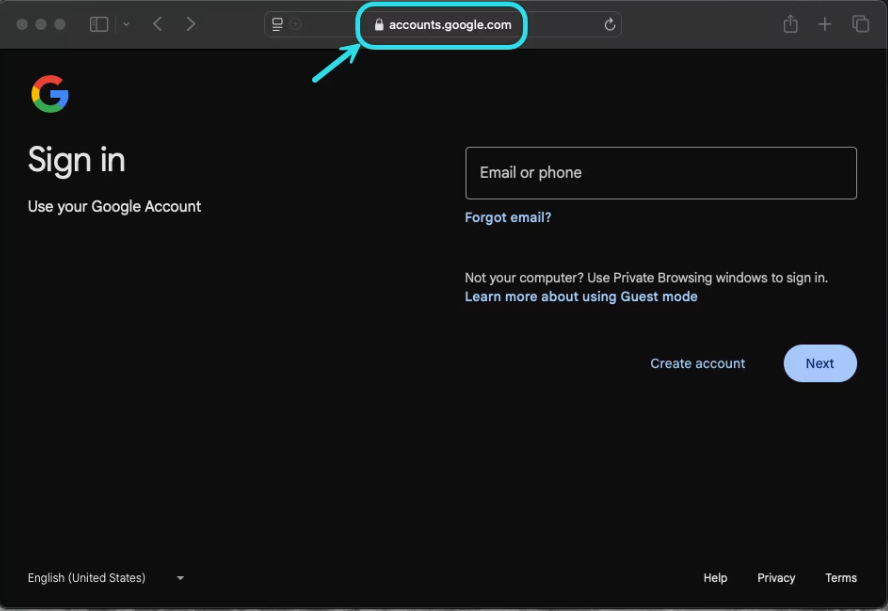888x611 pixels.
Task: Open the page reader menu icon
Action: pos(278,24)
